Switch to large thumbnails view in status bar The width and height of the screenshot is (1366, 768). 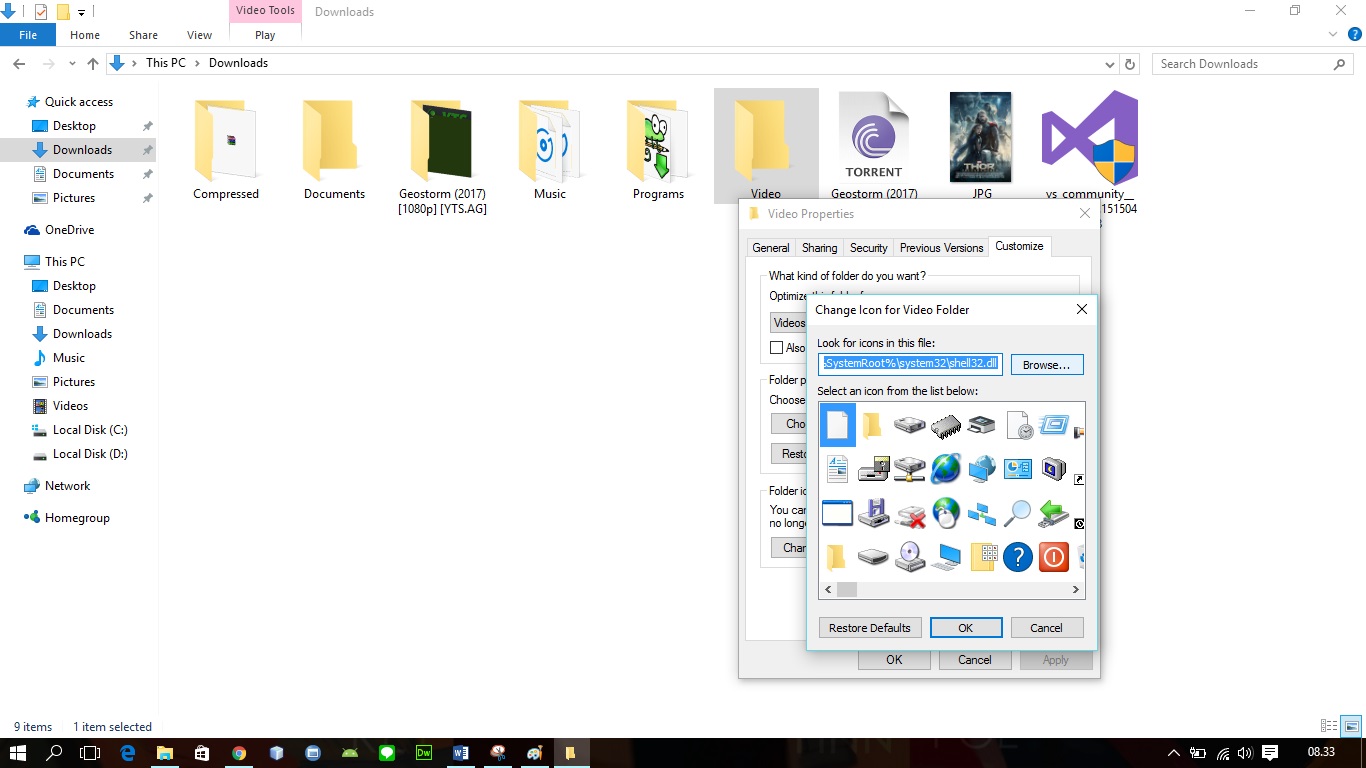[1351, 727]
